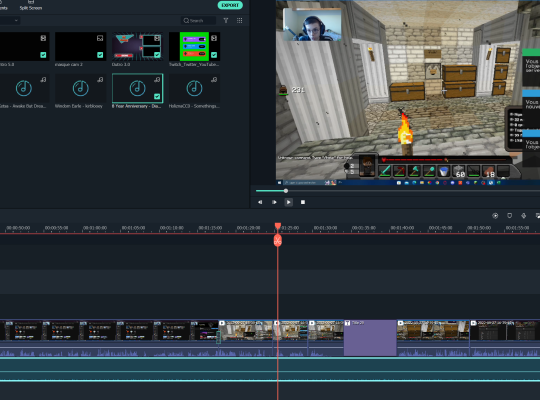
Task: Stop the preview playback
Action: point(303,202)
